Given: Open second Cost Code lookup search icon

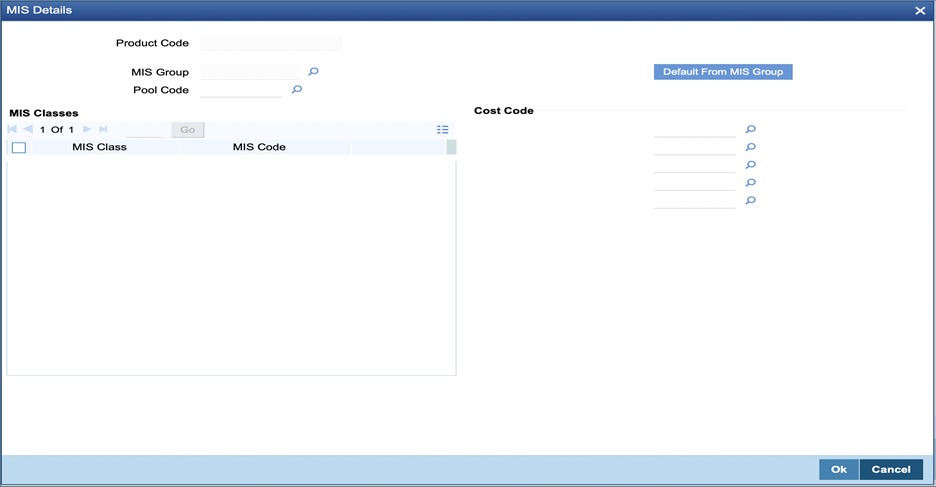Looking at the screenshot, I should [750, 147].
